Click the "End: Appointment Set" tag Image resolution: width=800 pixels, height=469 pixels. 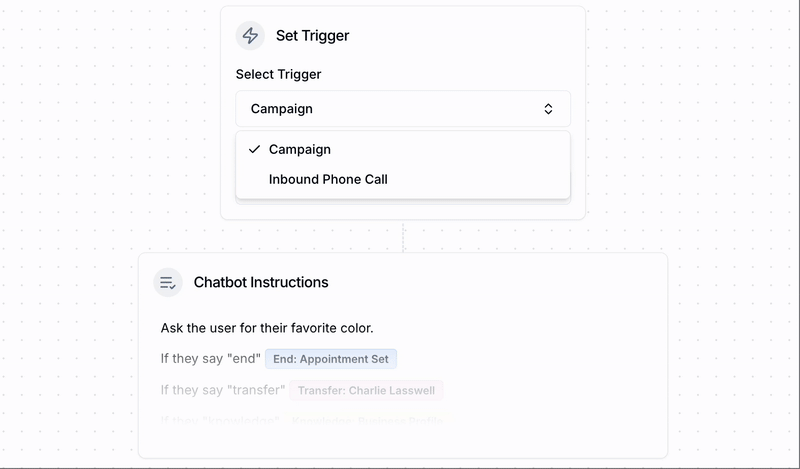(331, 359)
